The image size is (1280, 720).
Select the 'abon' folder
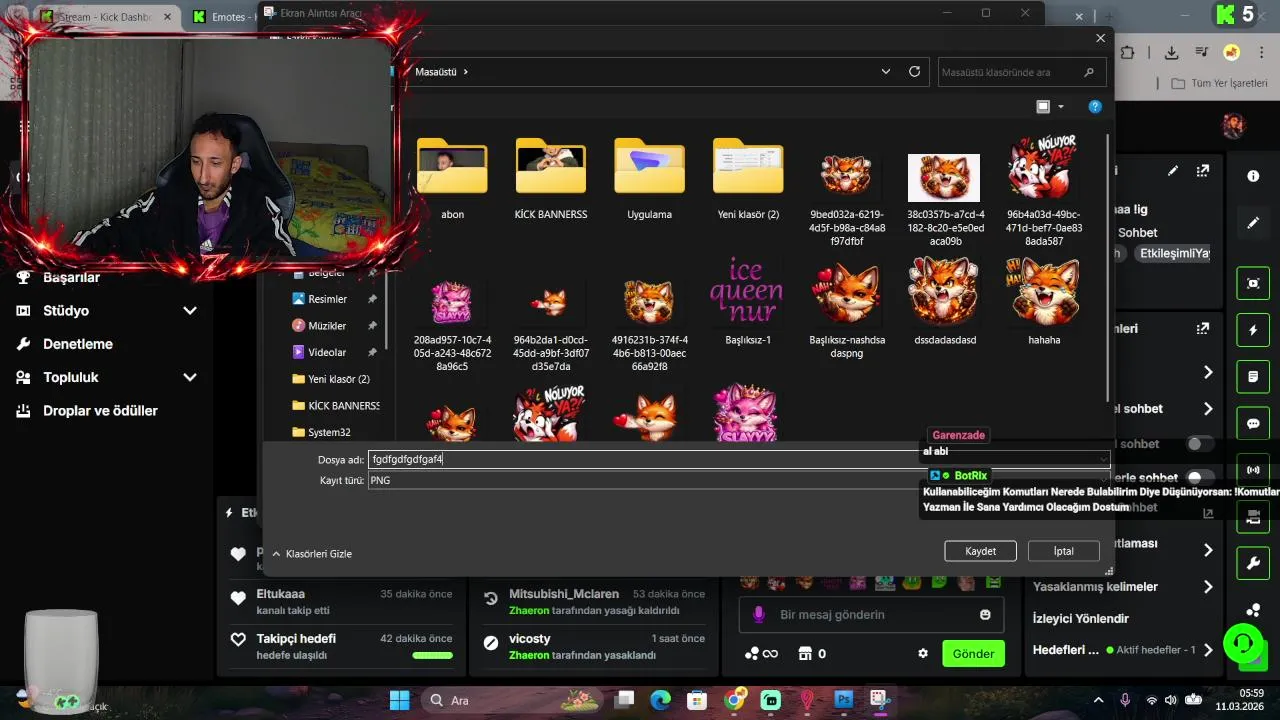452,178
